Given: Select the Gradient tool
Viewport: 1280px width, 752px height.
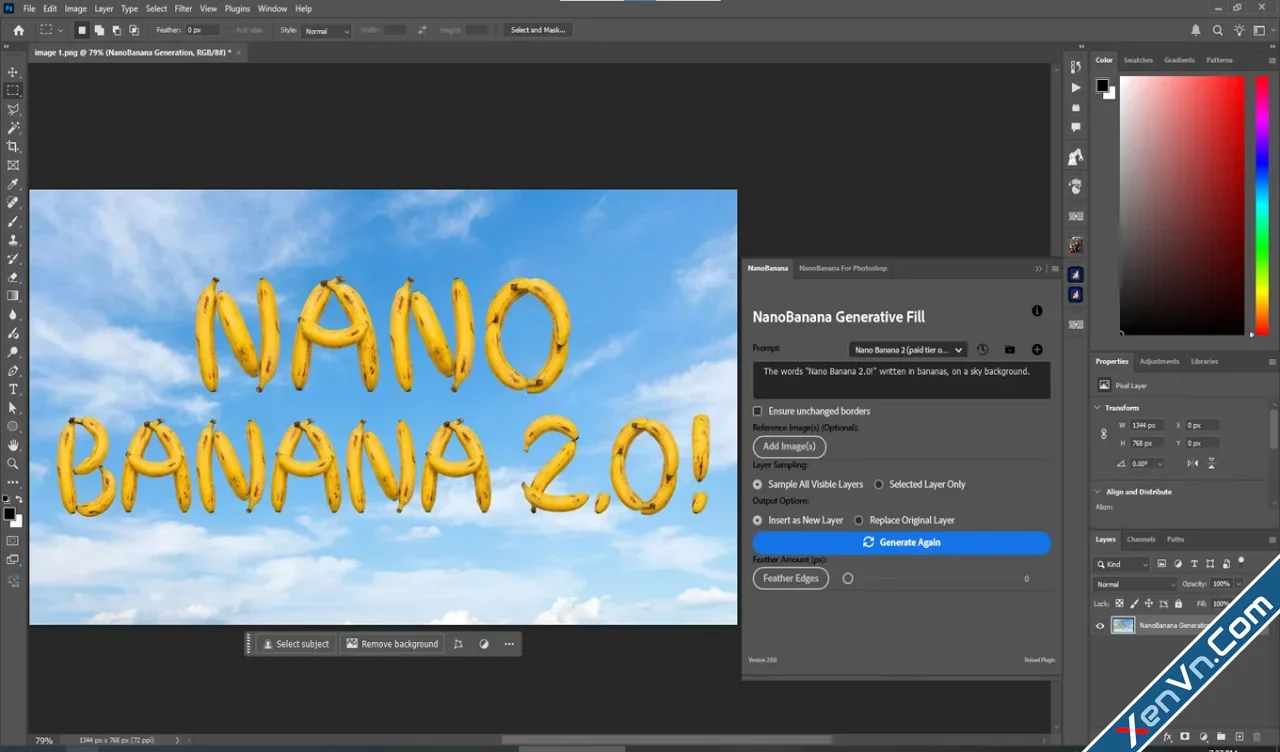Looking at the screenshot, I should [13, 296].
